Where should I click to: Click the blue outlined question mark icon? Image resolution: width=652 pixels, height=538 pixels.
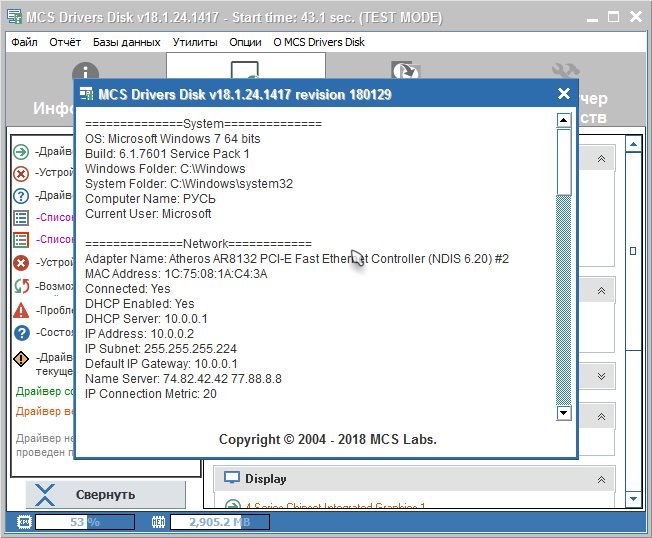(21, 195)
